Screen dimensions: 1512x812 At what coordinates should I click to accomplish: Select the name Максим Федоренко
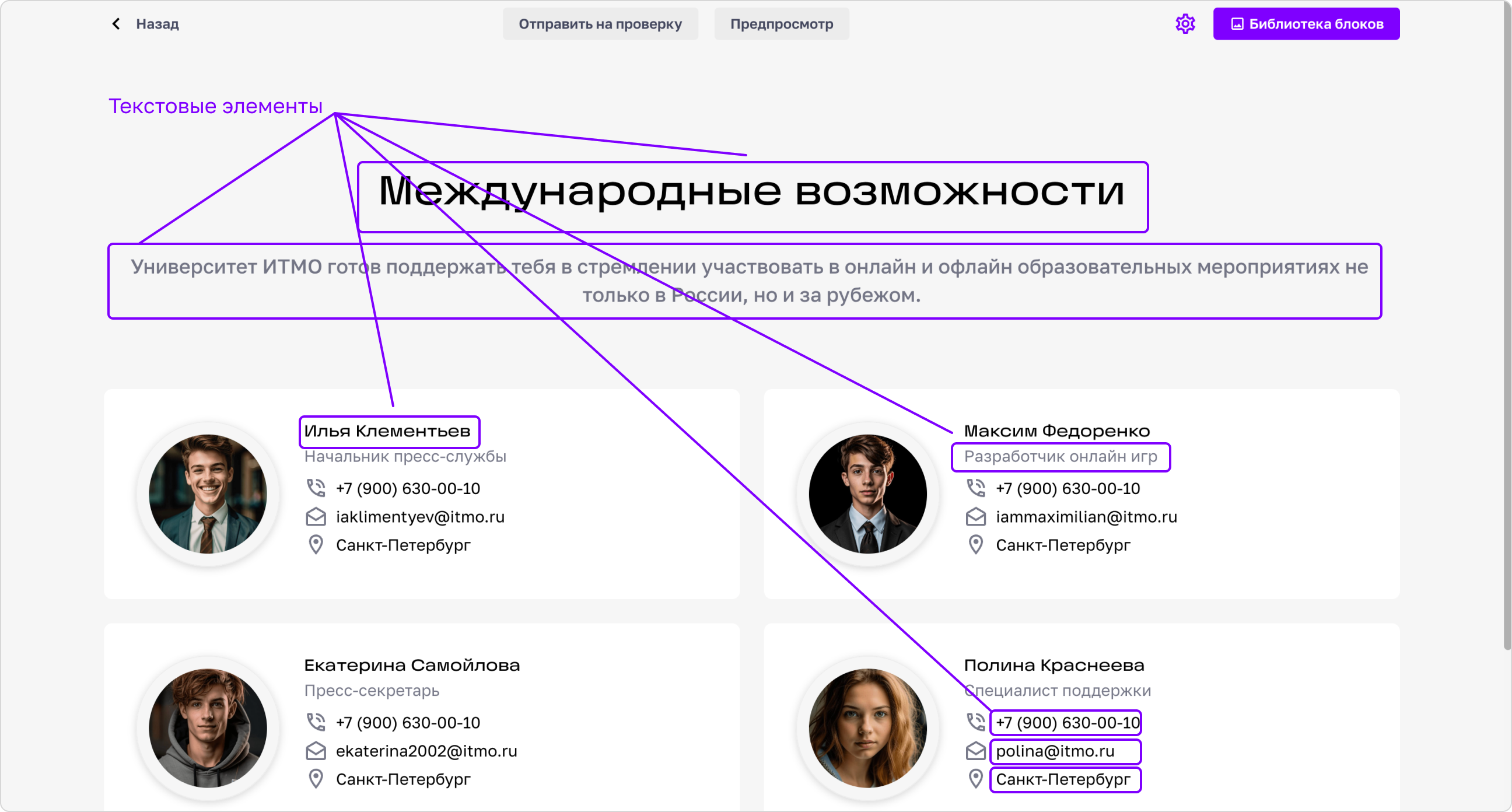[1056, 432]
